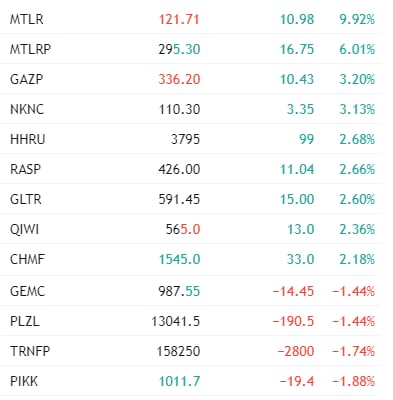This screenshot has width=393, height=400.
Task: Click the PLZL ticker symbol
Action: 25,321
